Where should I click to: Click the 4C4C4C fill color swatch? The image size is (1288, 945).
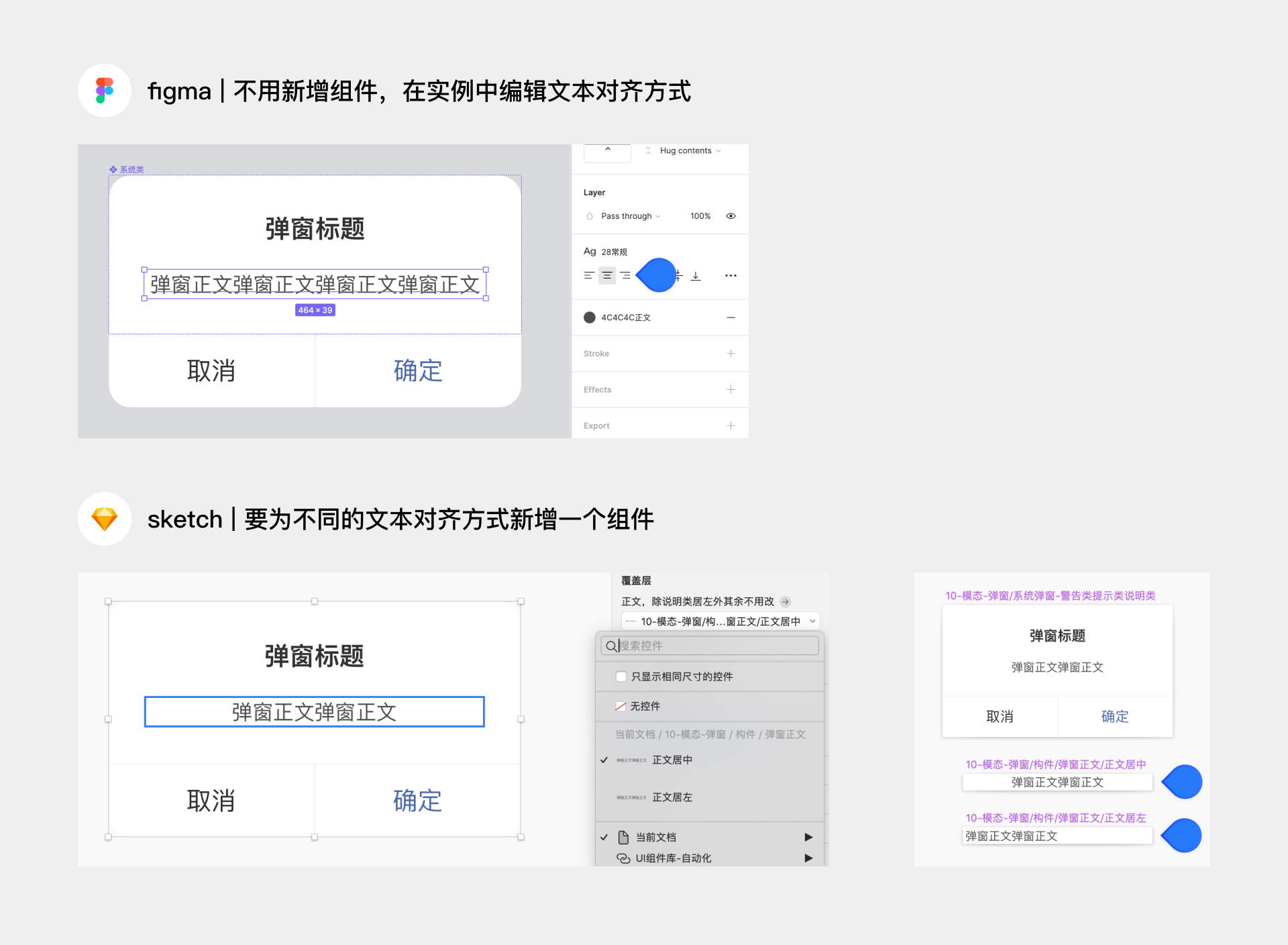[x=590, y=317]
